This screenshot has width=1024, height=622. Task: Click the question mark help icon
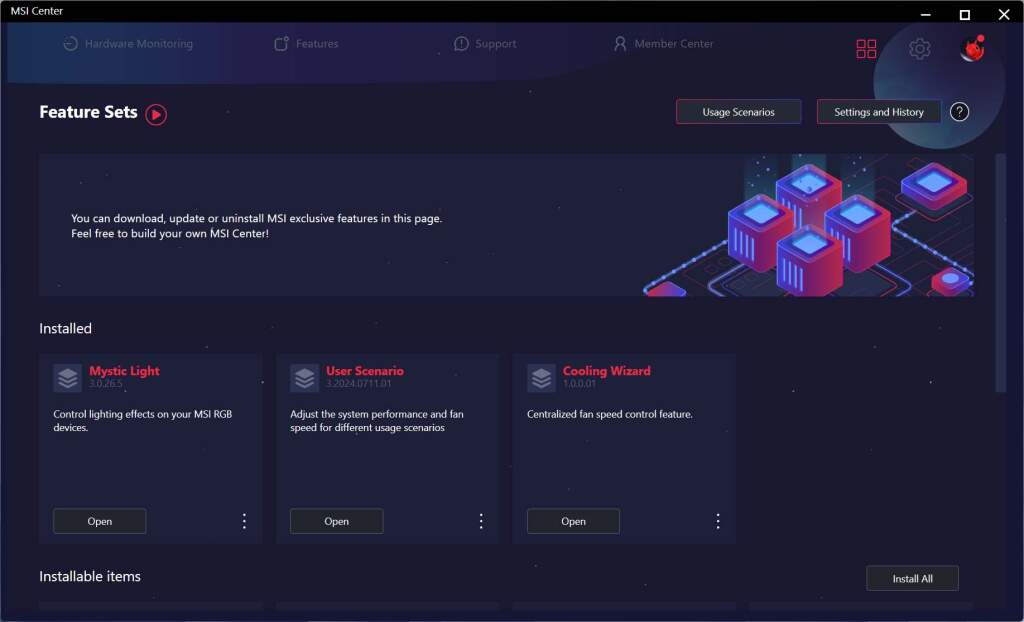[x=959, y=112]
